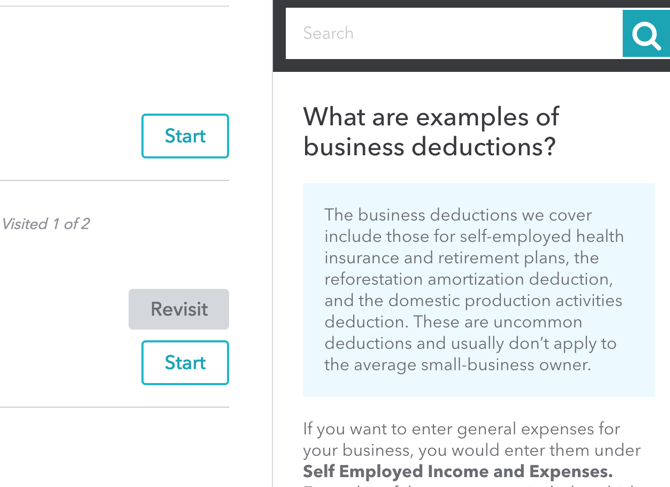Click 'reforestation amortization deduction' text
670x487 pixels.
pos(468,279)
